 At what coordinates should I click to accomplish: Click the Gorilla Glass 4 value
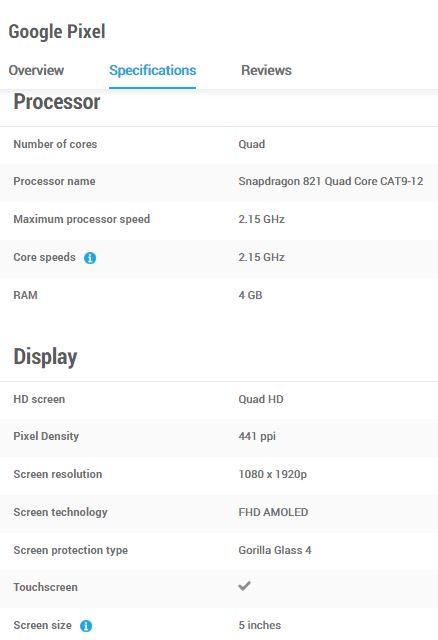click(x=275, y=550)
